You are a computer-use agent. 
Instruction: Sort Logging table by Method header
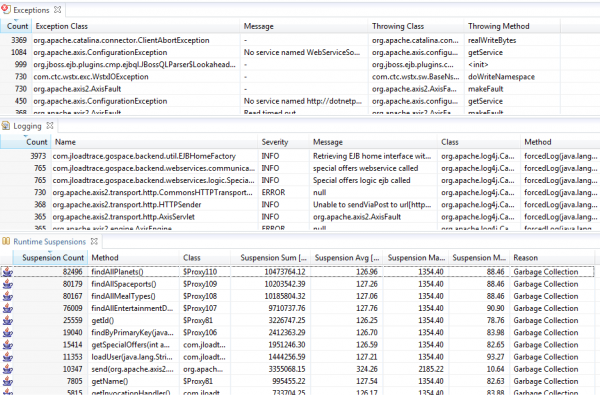click(560, 142)
